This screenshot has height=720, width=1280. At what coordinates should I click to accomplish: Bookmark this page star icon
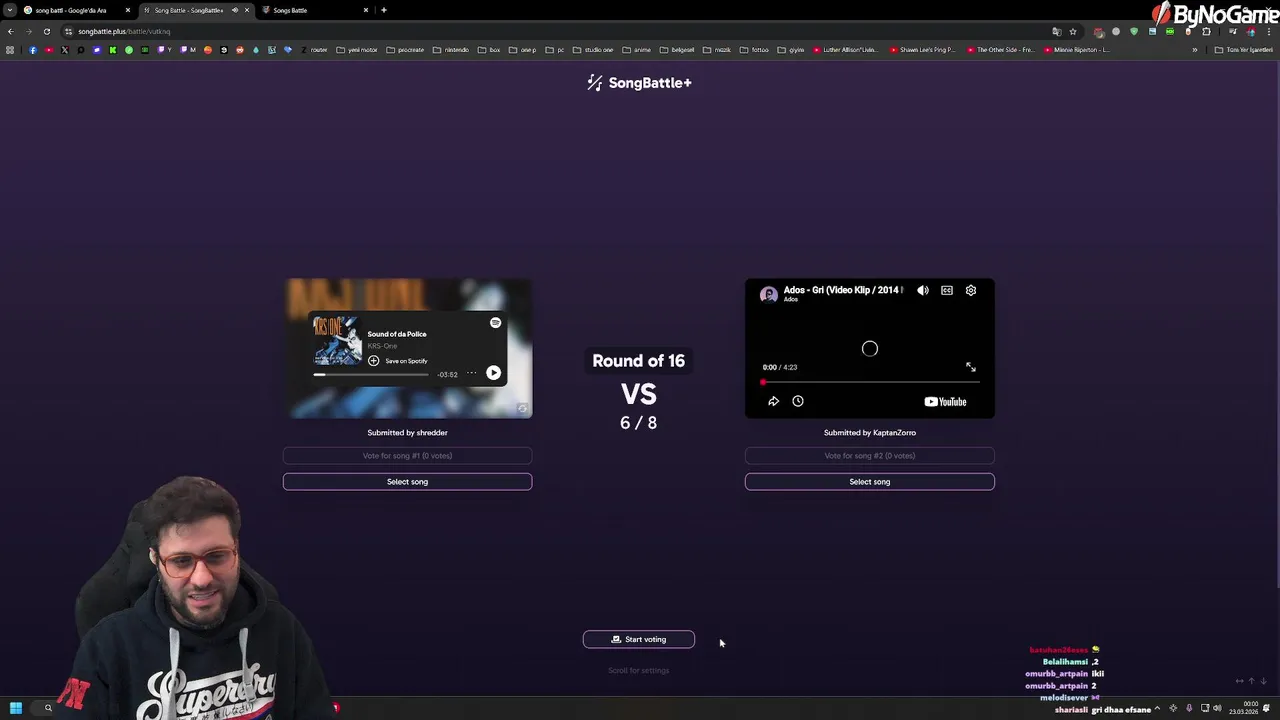coord(1073,31)
